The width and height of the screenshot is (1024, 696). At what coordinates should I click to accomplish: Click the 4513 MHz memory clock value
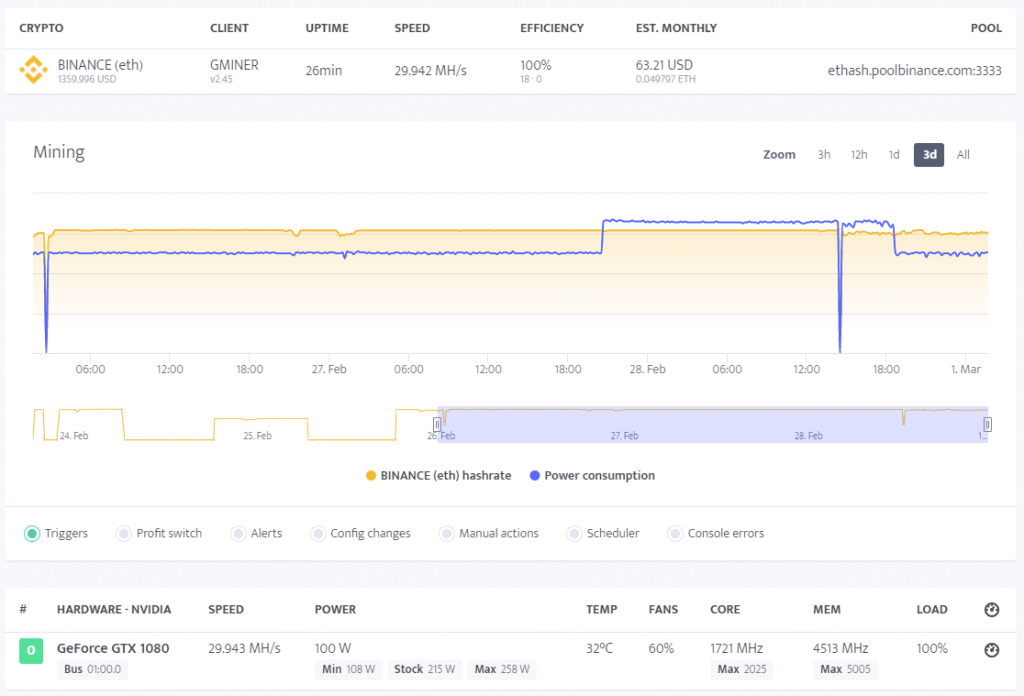(x=840, y=648)
